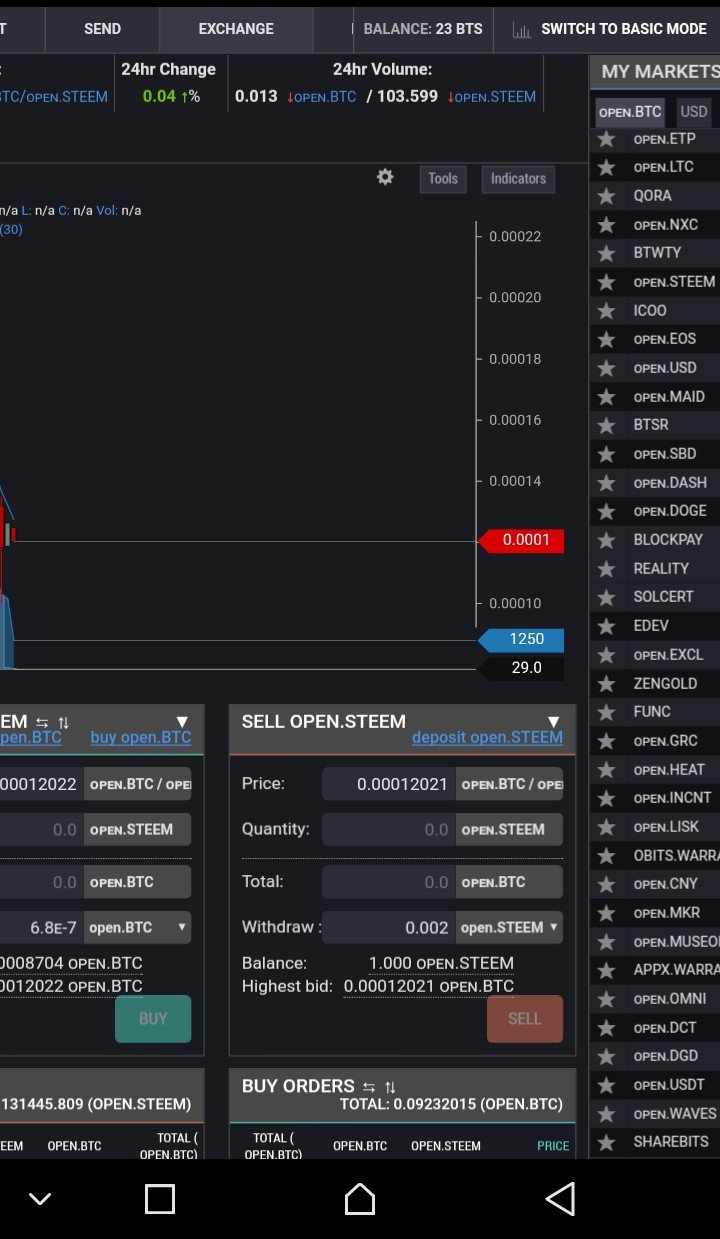The image size is (720, 1239).
Task: Click the highest bid 0.00012021 OPEN.BTC value
Action: pos(429,986)
